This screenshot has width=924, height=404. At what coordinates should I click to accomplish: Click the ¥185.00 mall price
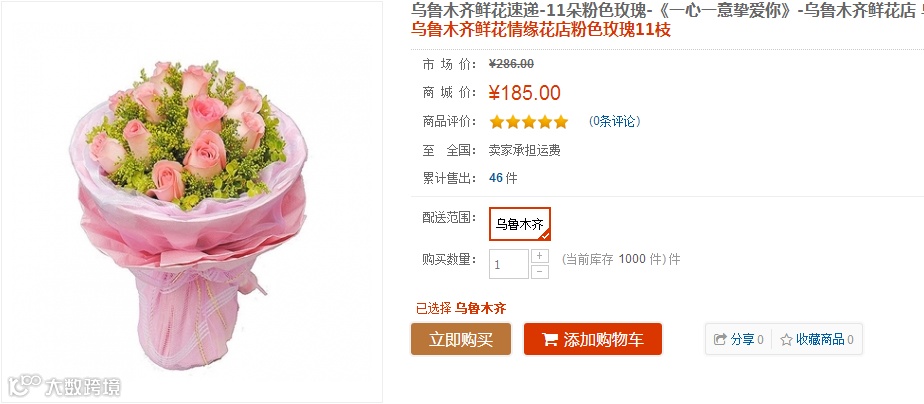tap(524, 92)
